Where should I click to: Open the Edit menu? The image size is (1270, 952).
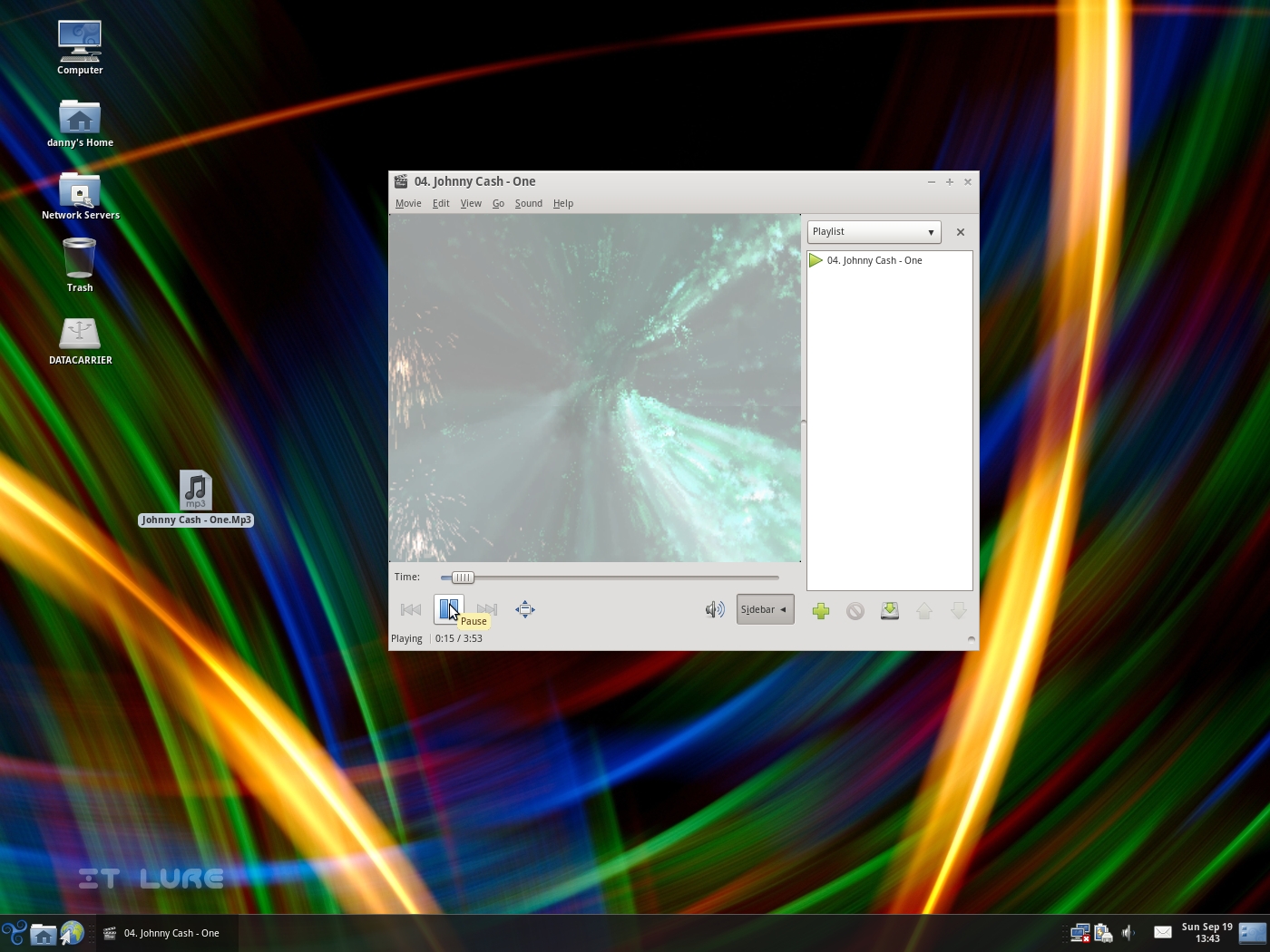pyautogui.click(x=441, y=203)
